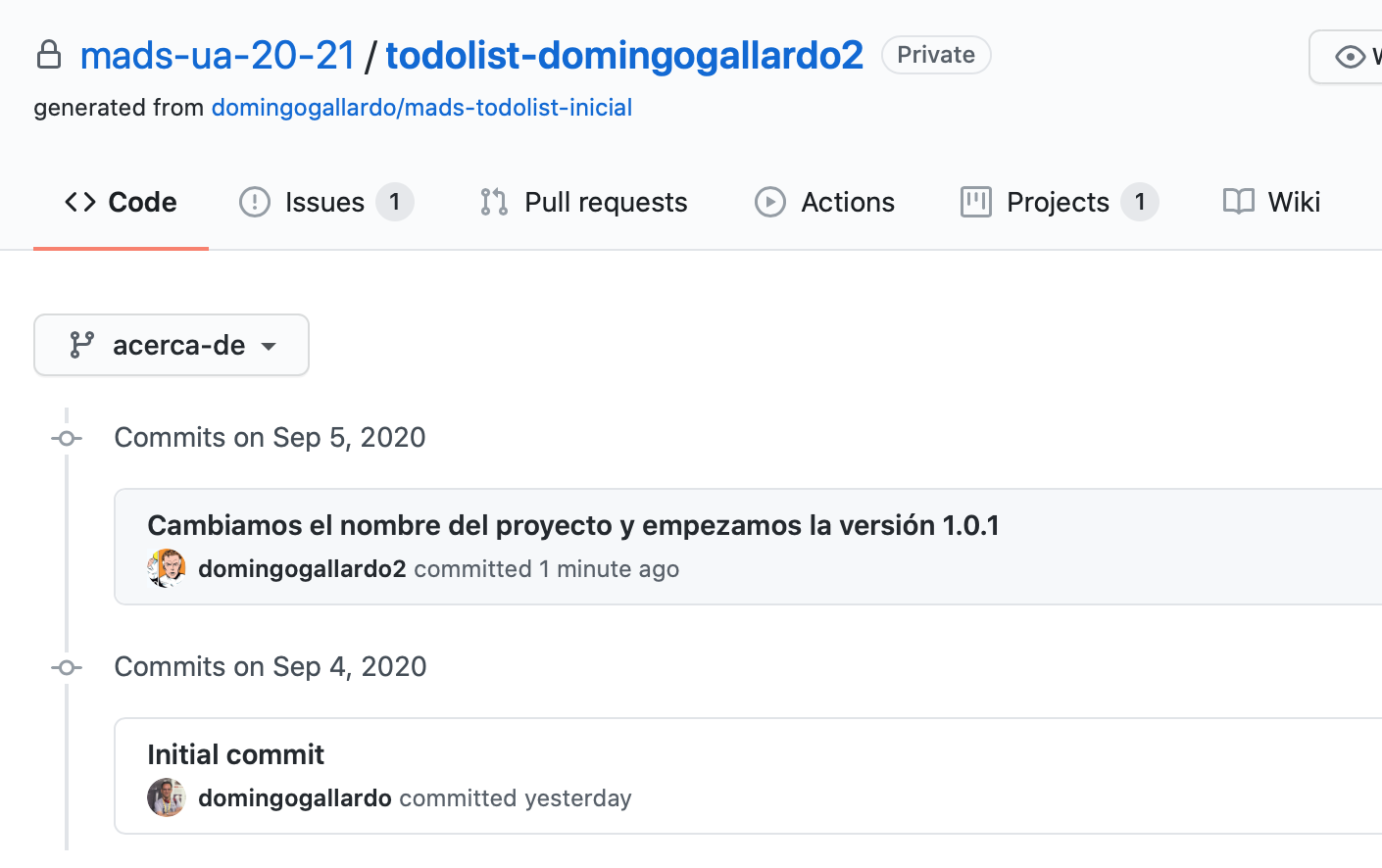Click the domingogallardo author avatar
Viewport: 1382px width, 868px height.
point(167,797)
